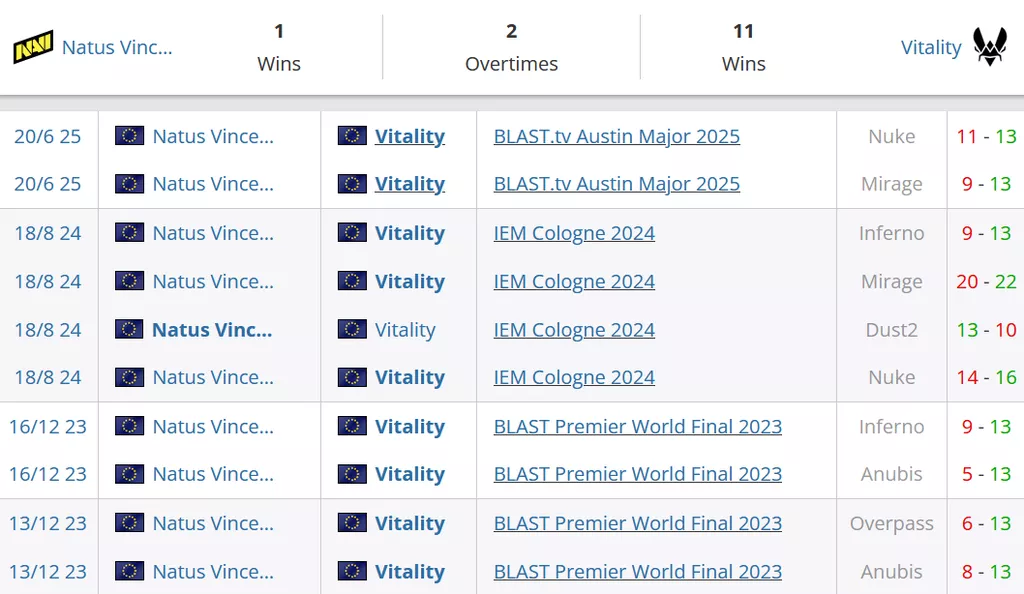Viewport: 1024px width, 594px height.
Task: Open BLAST.tv Austin Major 2025 link, Nuke row
Action: pyautogui.click(x=616, y=136)
